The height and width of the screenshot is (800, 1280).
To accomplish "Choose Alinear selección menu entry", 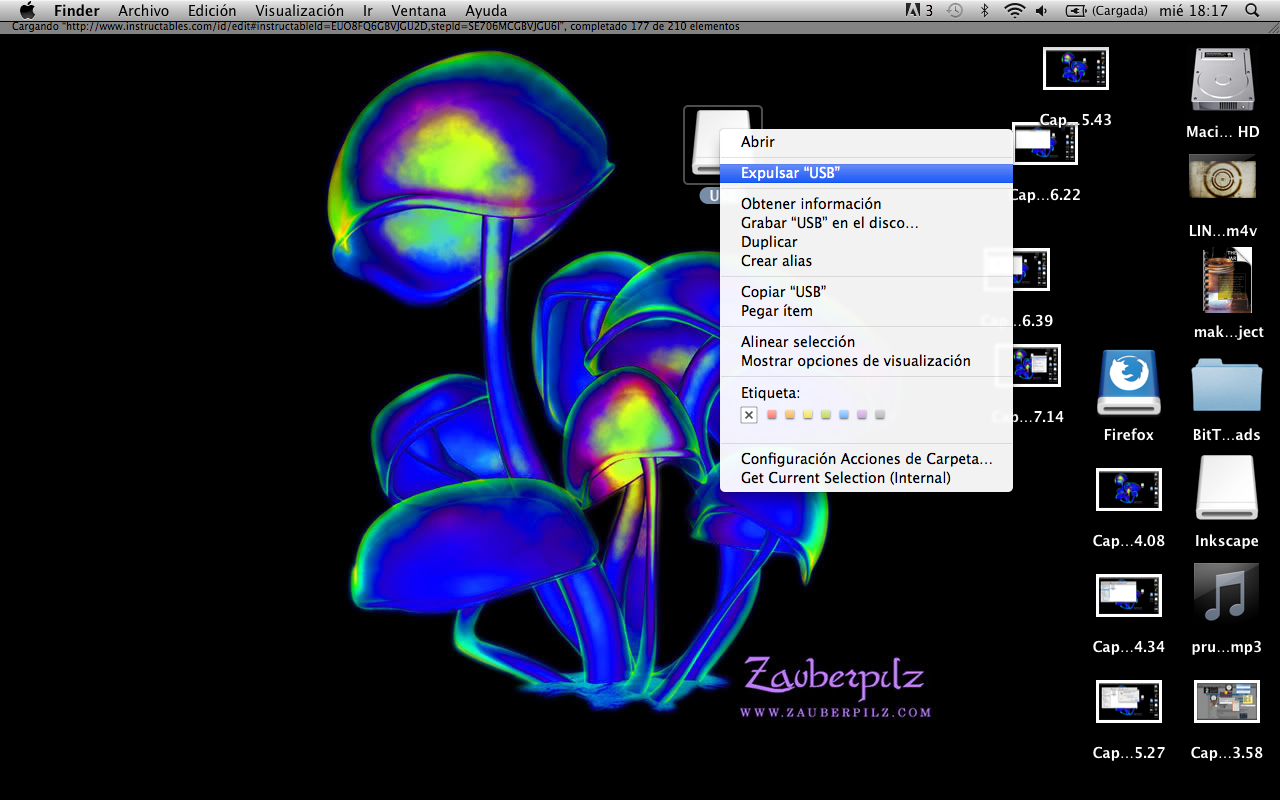I will tap(866, 342).
